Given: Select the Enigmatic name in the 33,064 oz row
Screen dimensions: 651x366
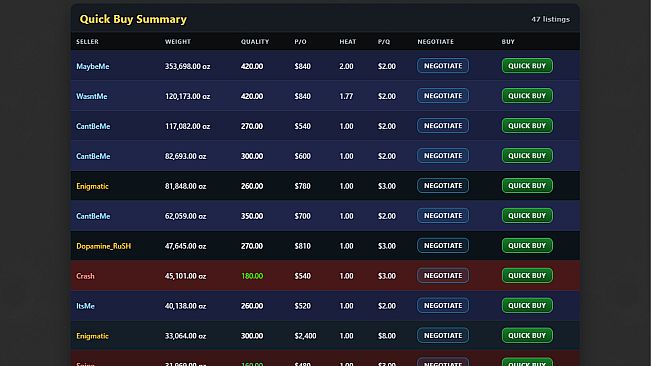Looking at the screenshot, I should (92, 336).
